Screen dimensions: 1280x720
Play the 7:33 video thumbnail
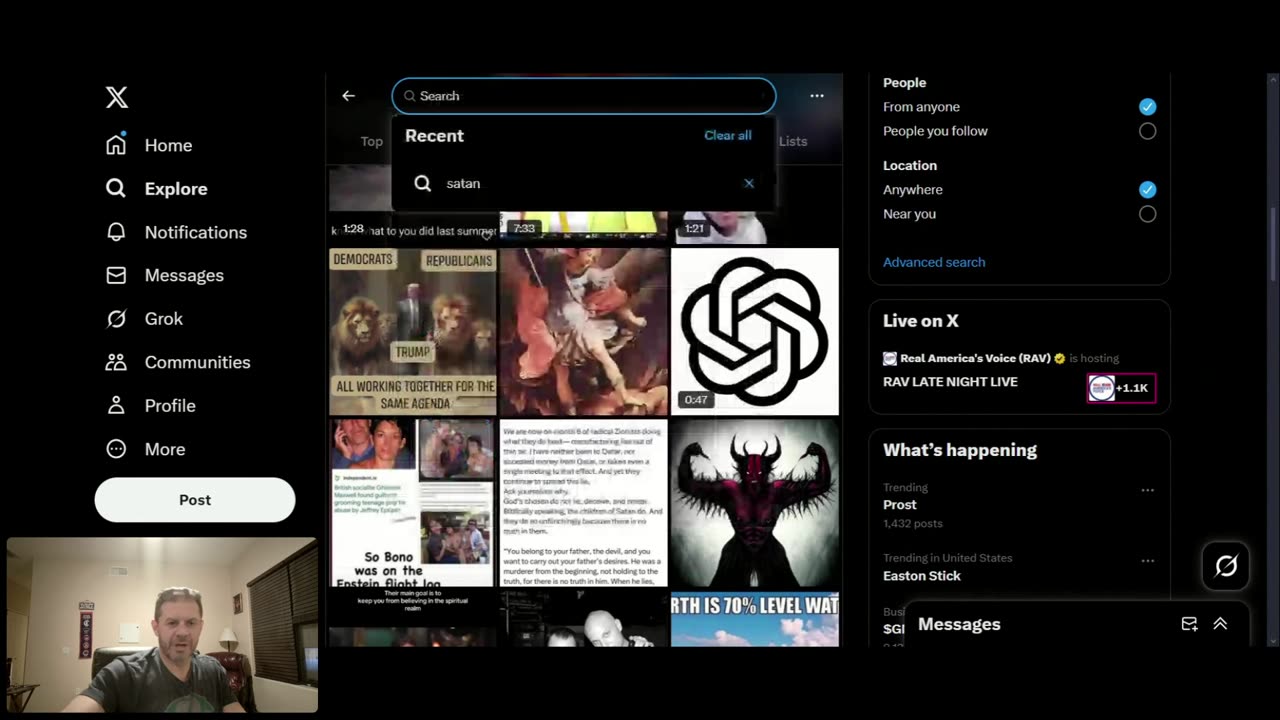pyautogui.click(x=583, y=227)
